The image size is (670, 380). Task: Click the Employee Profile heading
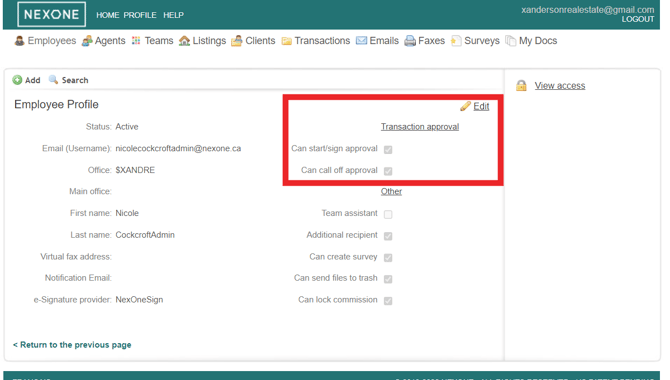pos(56,104)
